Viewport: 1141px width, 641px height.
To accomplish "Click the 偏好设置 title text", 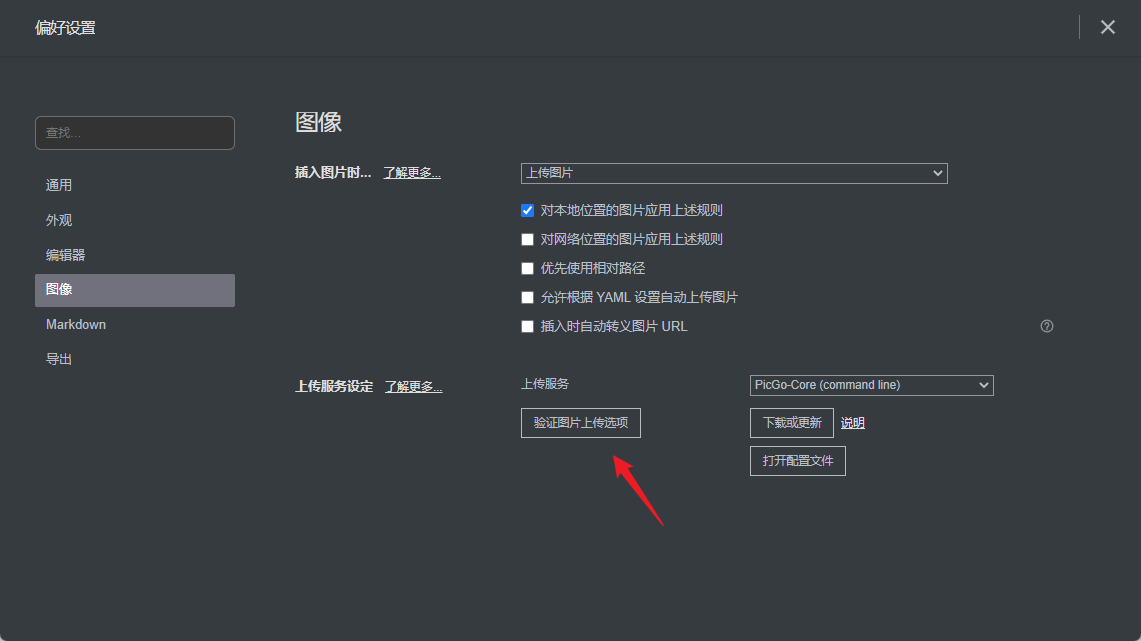I will pyautogui.click(x=65, y=28).
